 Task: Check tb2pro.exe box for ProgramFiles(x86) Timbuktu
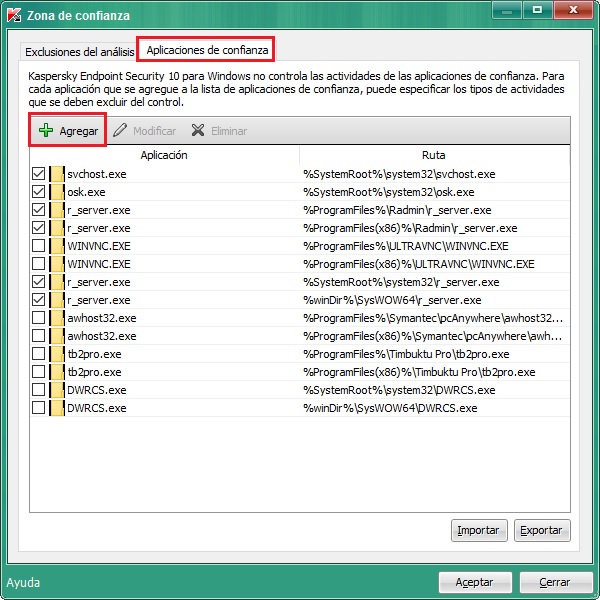pyautogui.click(x=39, y=372)
